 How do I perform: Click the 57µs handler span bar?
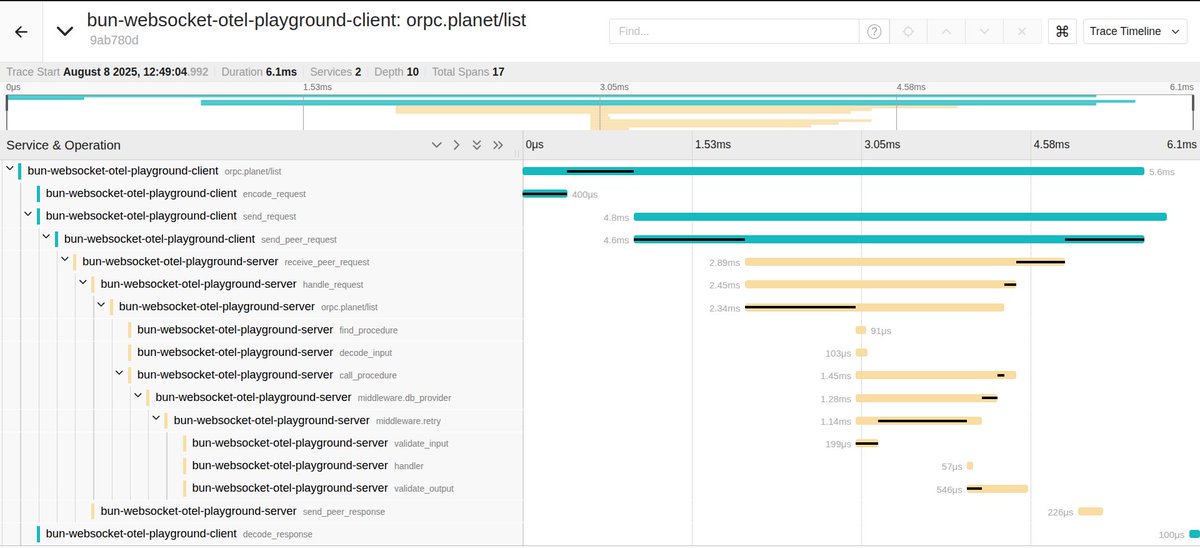tap(970, 466)
